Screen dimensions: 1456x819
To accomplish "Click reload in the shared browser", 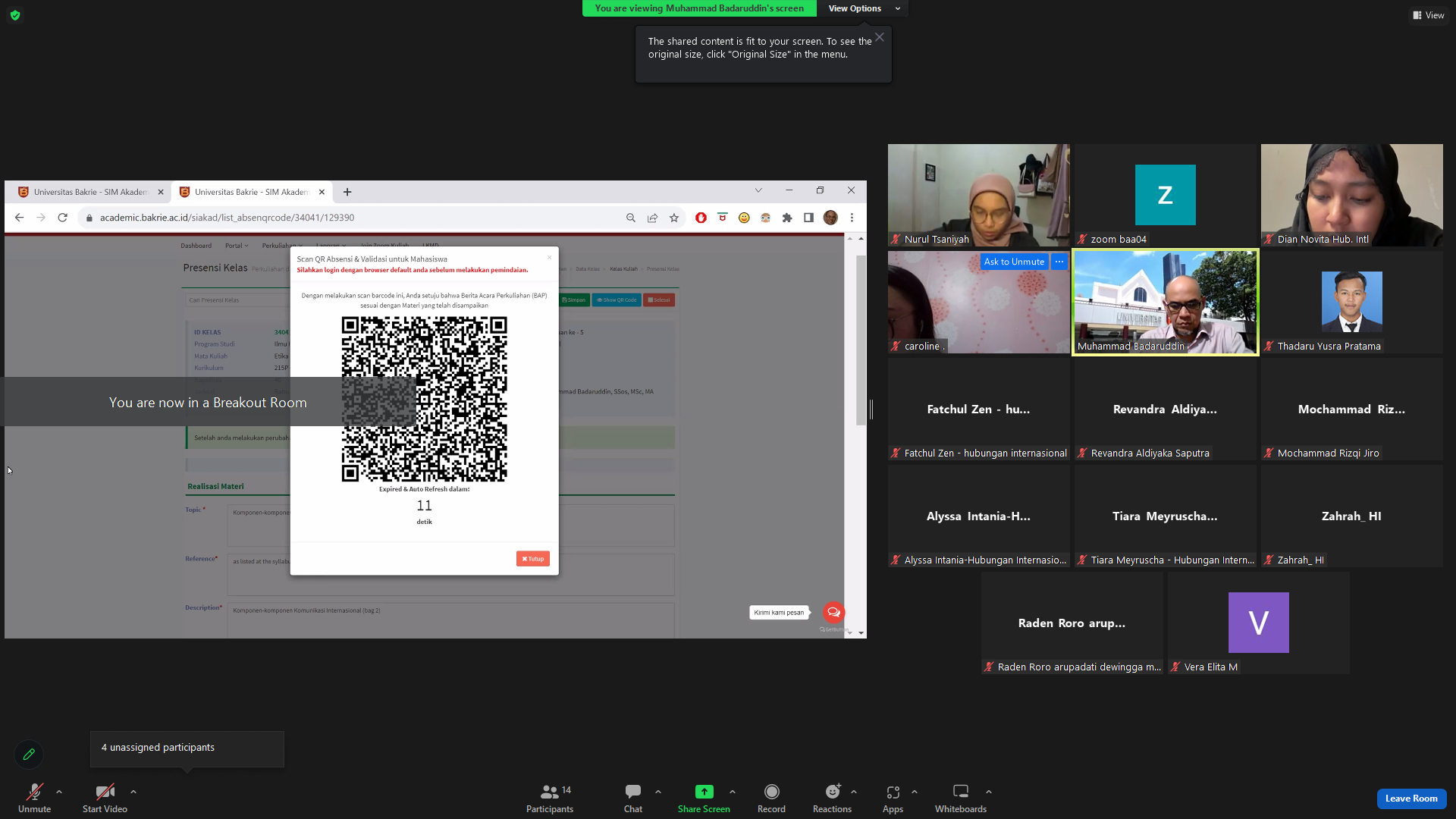I will point(63,218).
